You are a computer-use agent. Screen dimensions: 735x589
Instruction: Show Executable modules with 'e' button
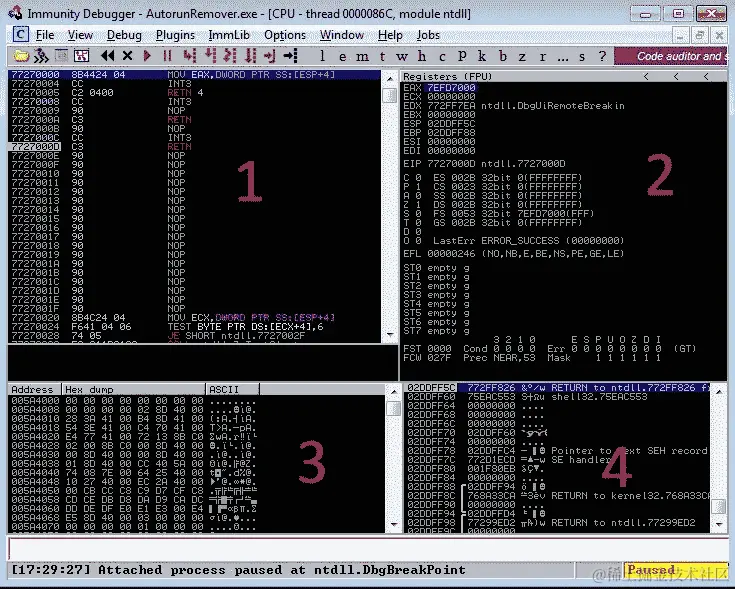coord(343,57)
